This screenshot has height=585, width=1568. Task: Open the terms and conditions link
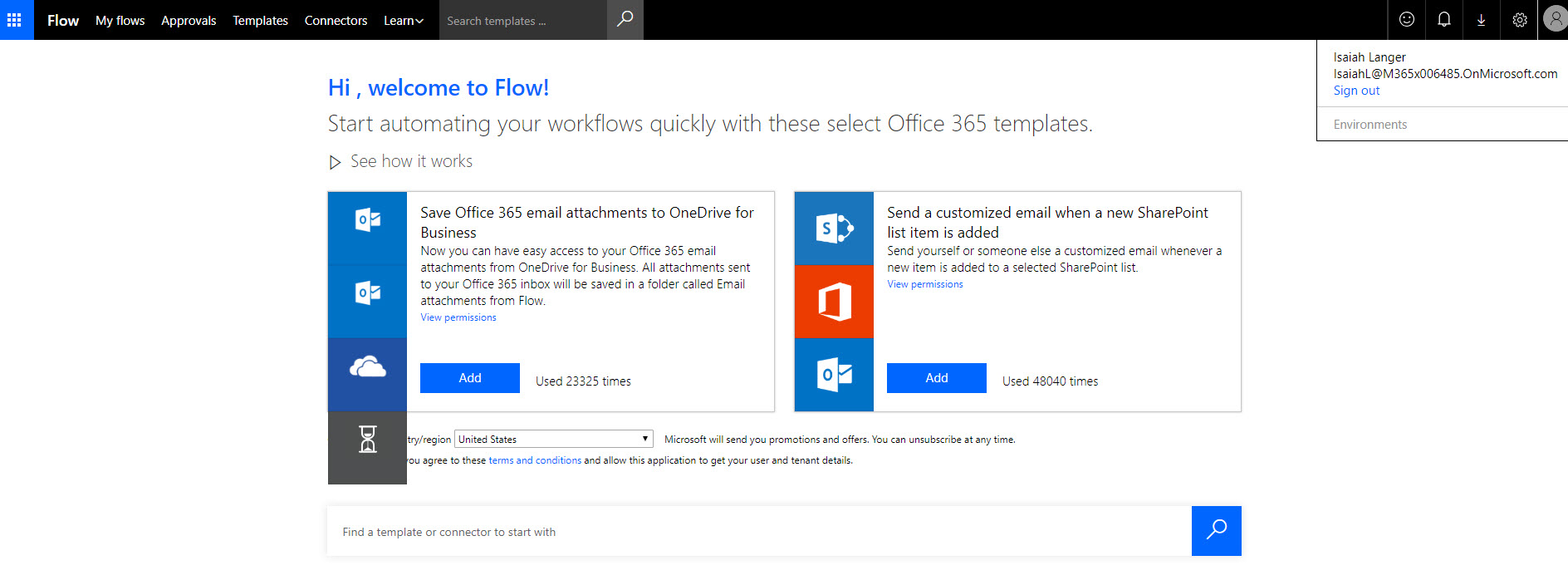tap(535, 460)
